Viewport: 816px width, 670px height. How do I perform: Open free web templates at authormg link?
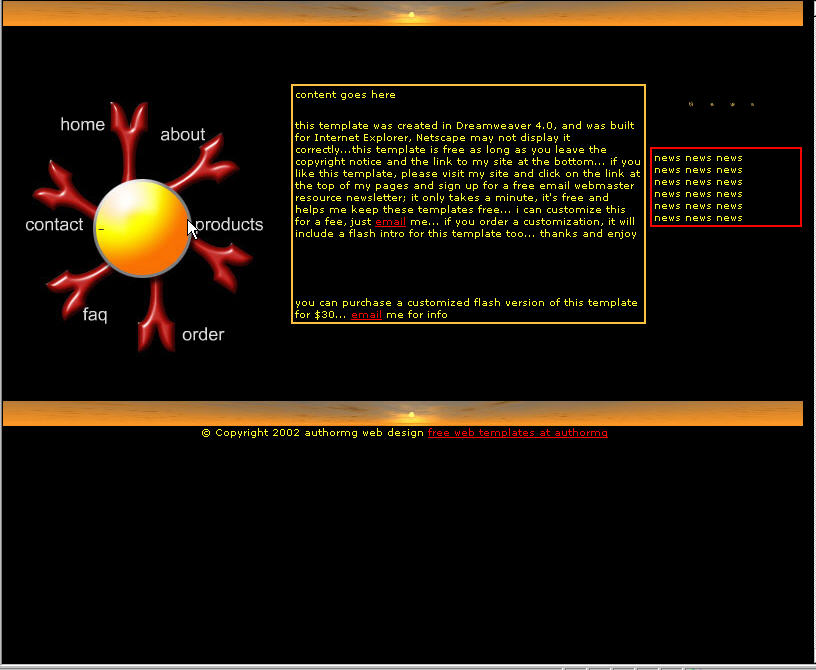(x=518, y=433)
